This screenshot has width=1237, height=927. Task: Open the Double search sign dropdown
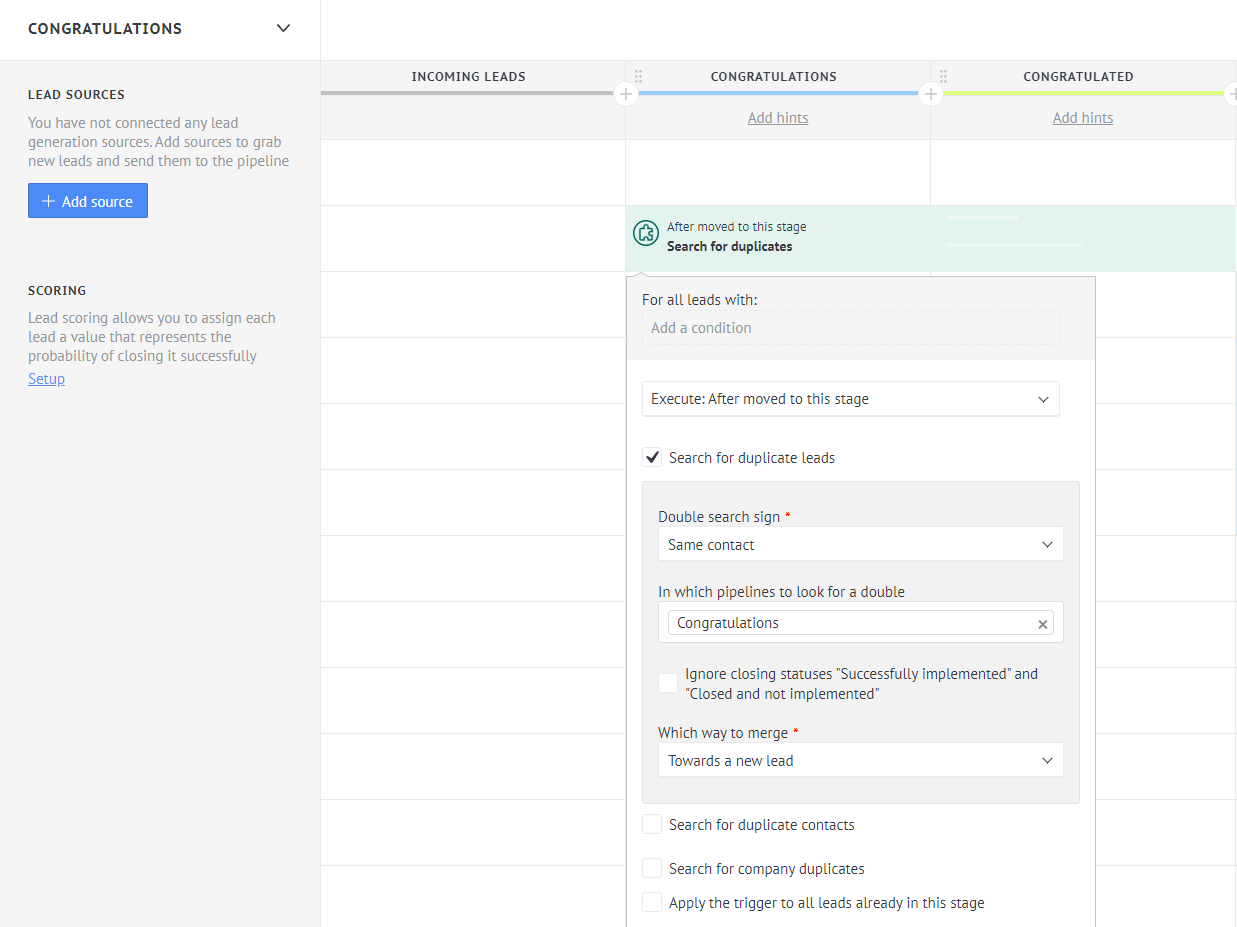860,545
